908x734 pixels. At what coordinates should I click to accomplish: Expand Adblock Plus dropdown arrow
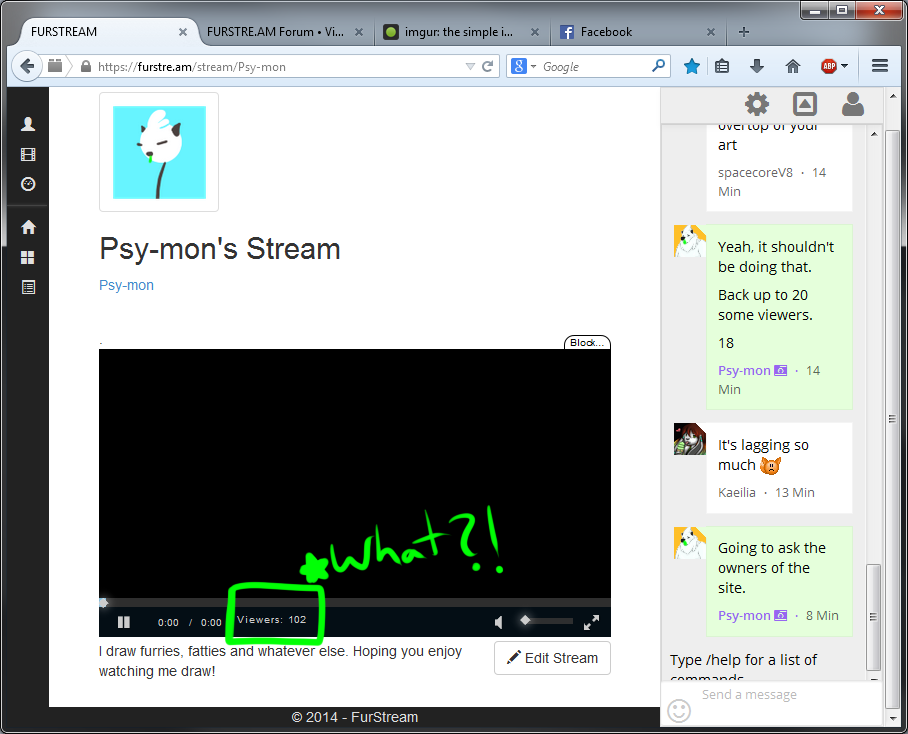pos(844,67)
